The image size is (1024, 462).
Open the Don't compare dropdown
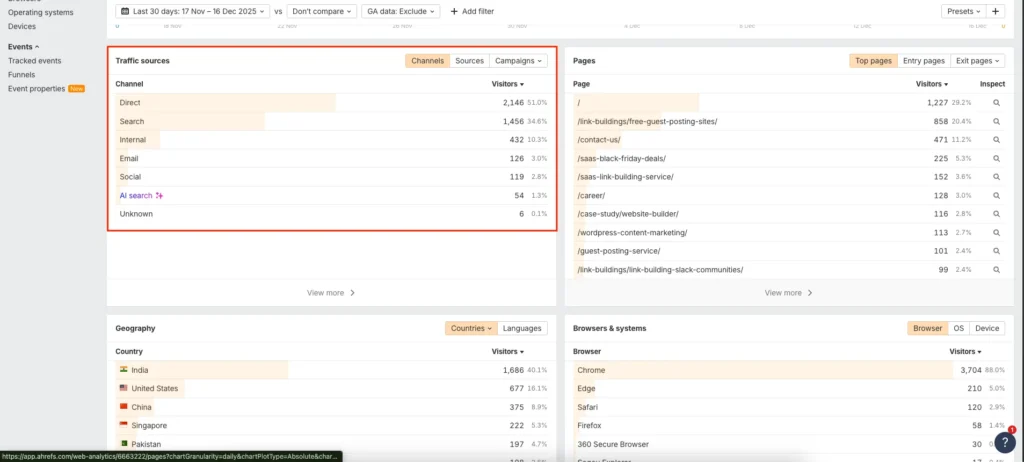pyautogui.click(x=322, y=11)
